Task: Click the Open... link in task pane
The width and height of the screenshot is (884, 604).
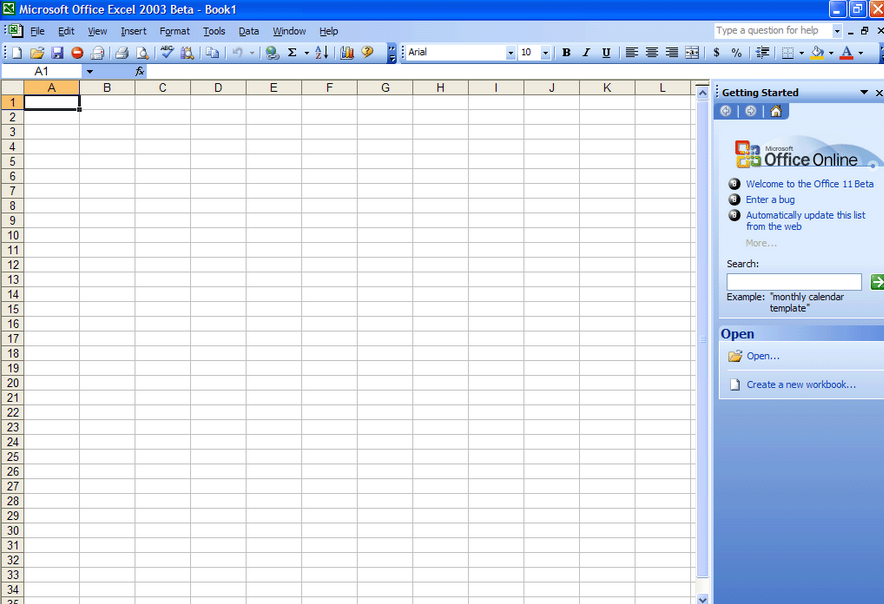Action: click(763, 356)
